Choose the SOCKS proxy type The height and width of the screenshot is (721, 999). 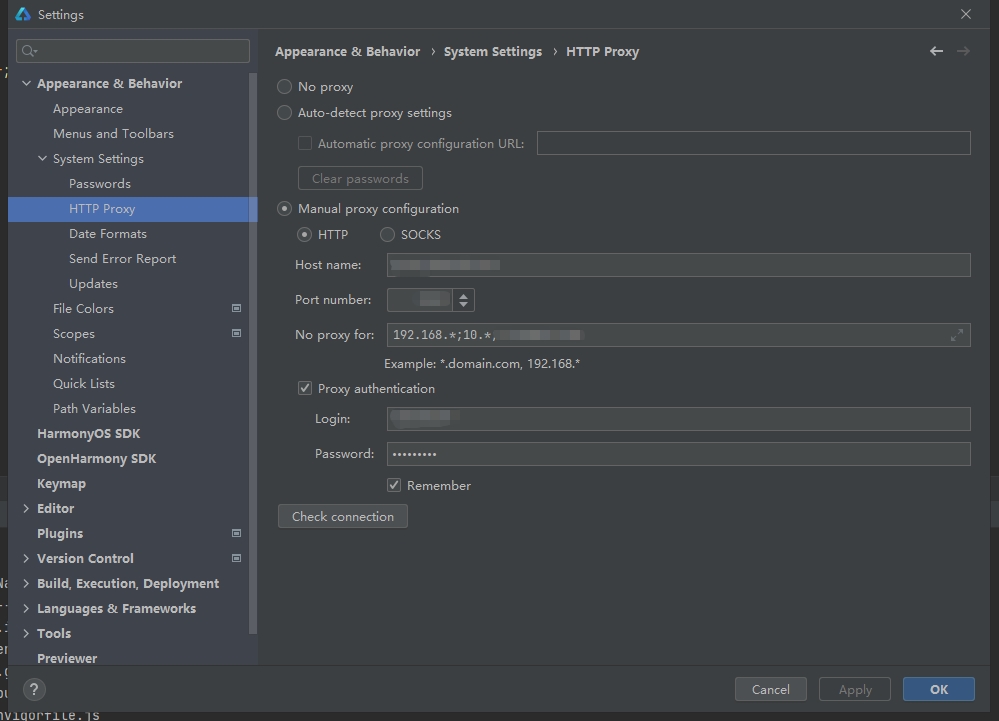[x=387, y=234]
